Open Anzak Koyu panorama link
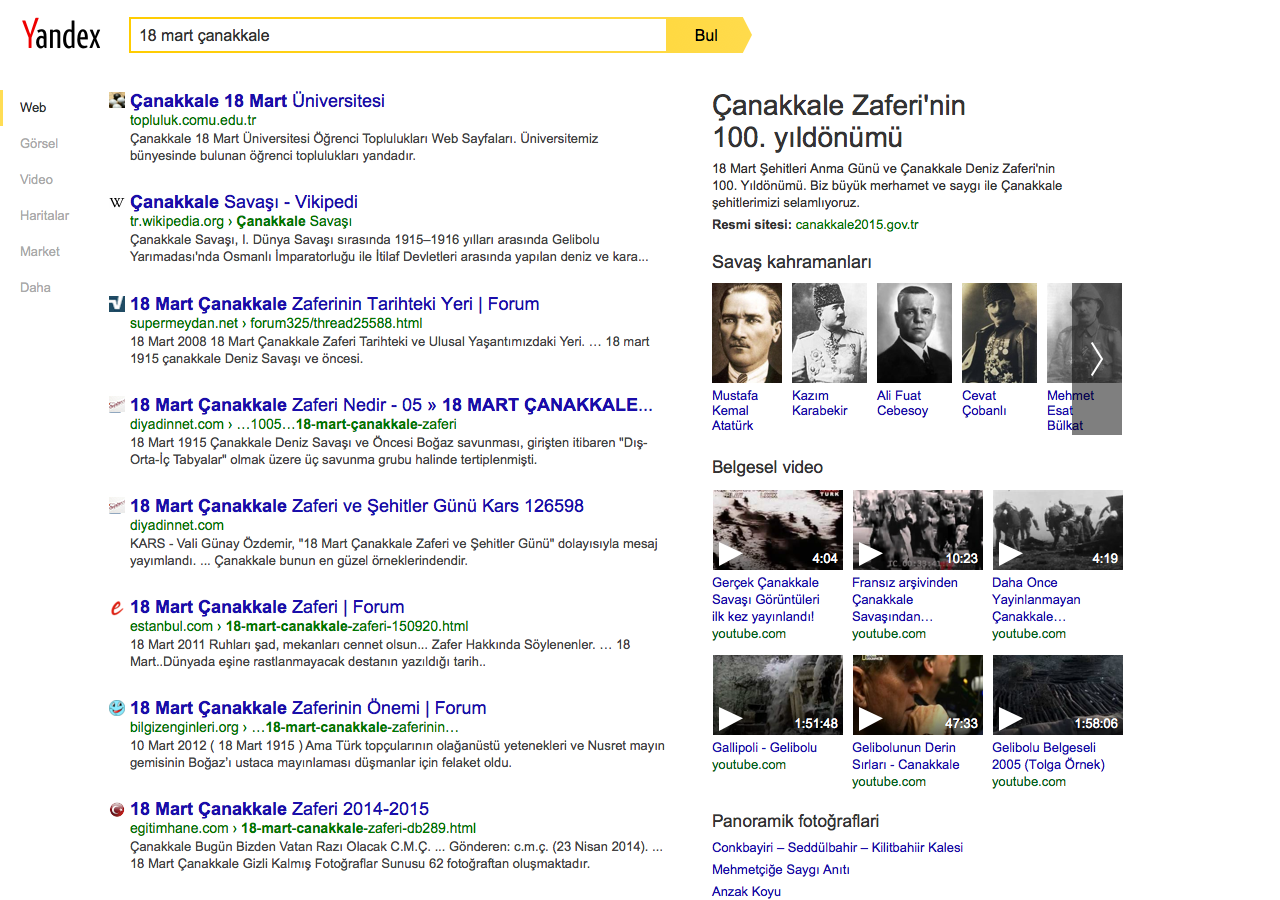1280x900 pixels. click(746, 891)
